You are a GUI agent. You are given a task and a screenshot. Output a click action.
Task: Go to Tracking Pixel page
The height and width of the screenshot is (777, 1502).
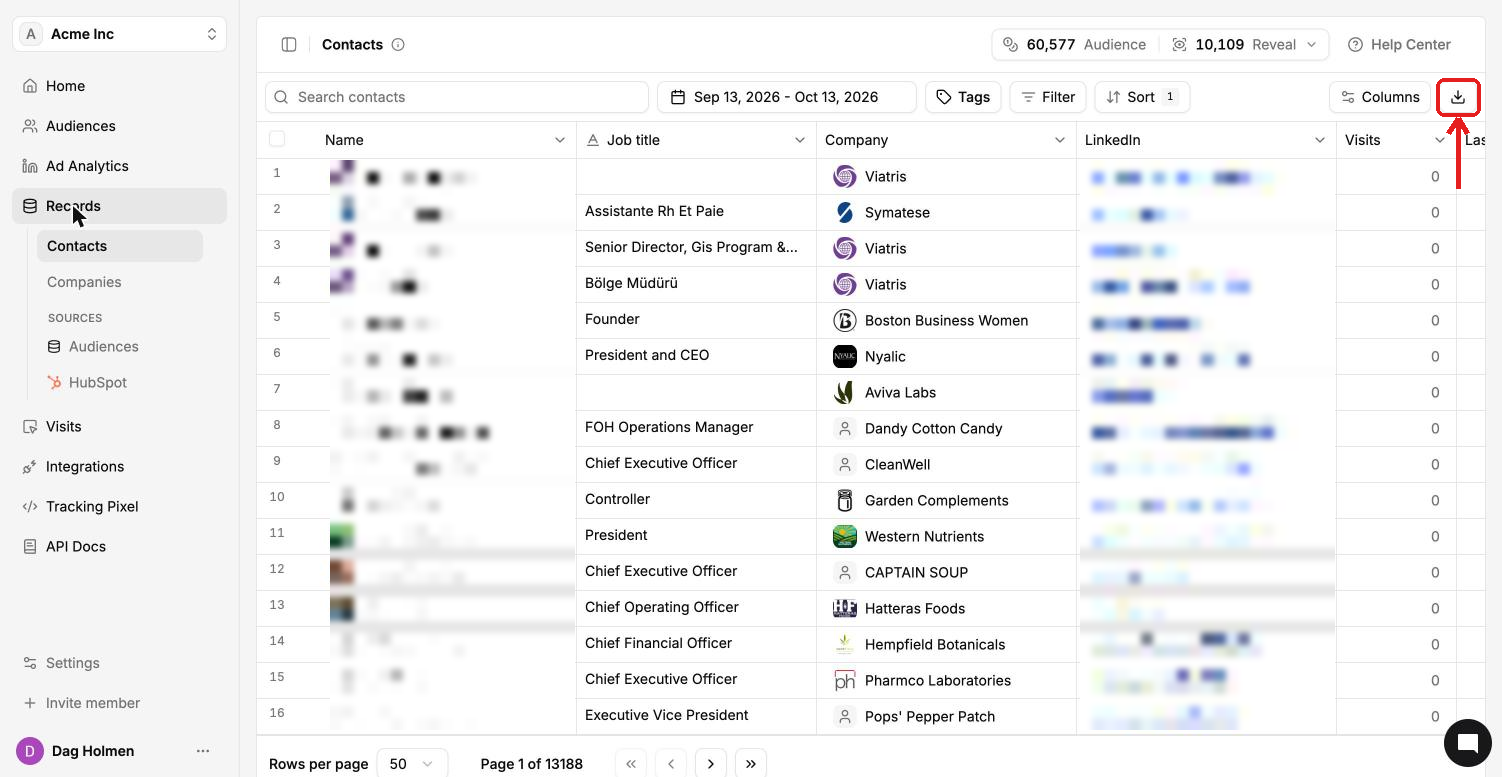[x=120, y=506]
